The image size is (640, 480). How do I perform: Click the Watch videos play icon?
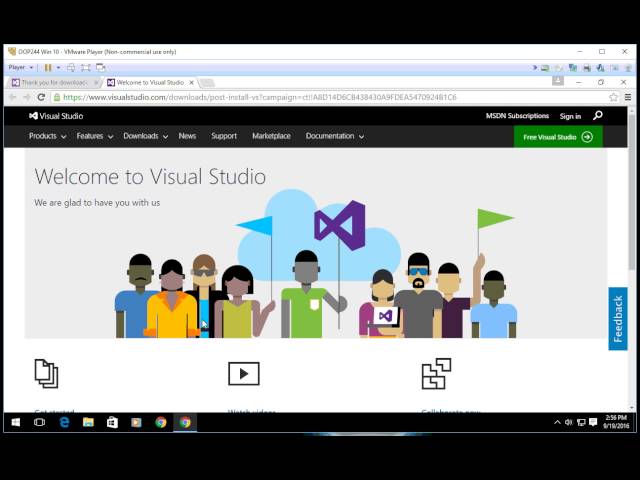[x=244, y=373]
